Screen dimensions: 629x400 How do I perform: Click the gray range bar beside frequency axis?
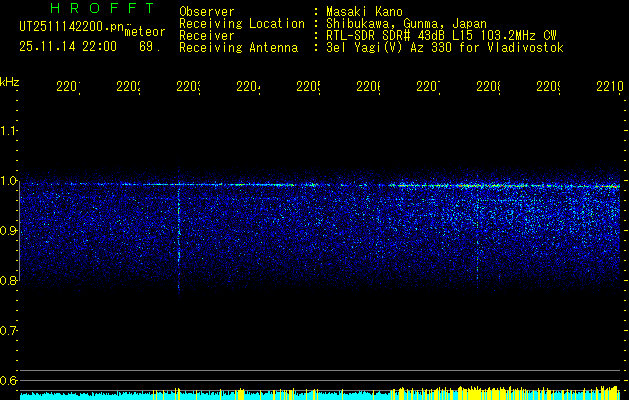tap(19, 233)
